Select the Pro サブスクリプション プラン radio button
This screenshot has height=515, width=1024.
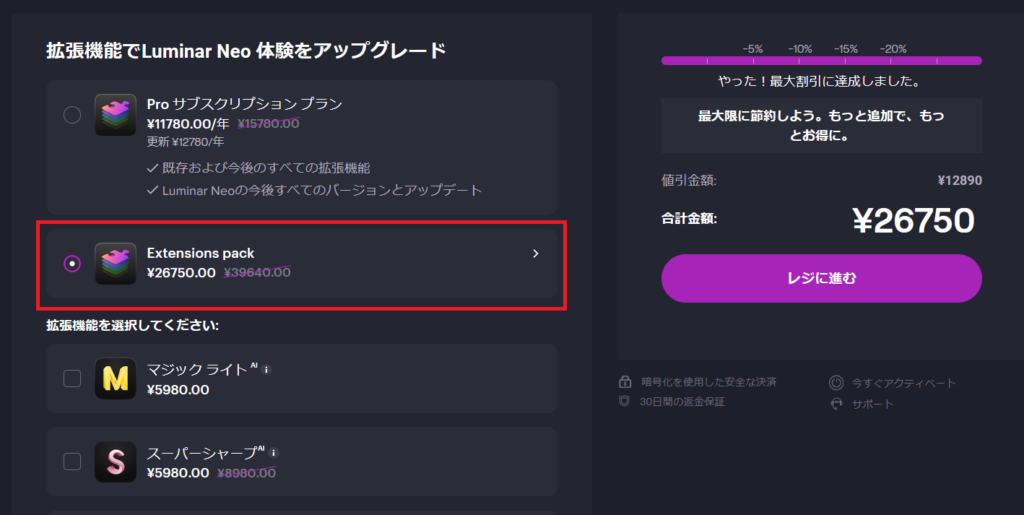[72, 115]
